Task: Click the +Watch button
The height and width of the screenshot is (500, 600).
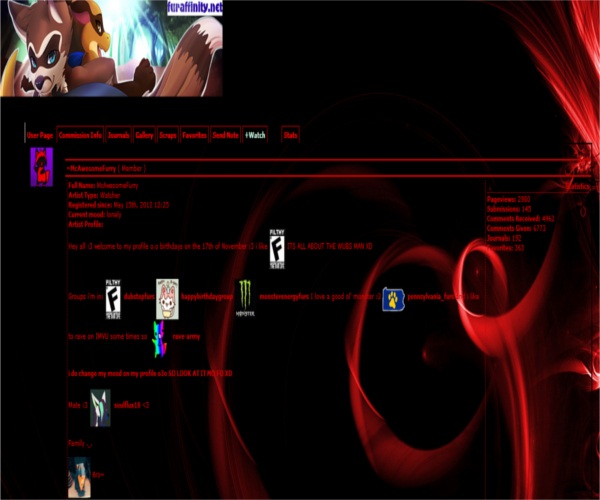Action: [255, 135]
